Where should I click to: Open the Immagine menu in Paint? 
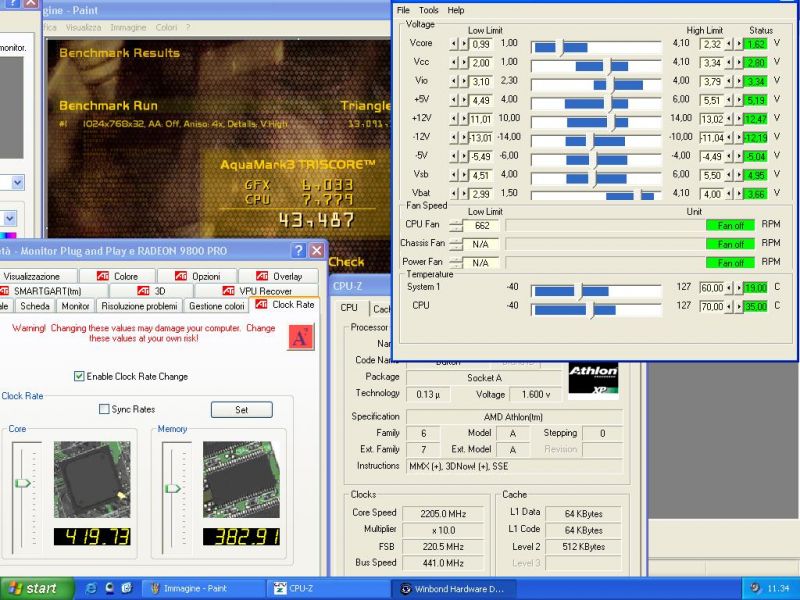point(128,28)
